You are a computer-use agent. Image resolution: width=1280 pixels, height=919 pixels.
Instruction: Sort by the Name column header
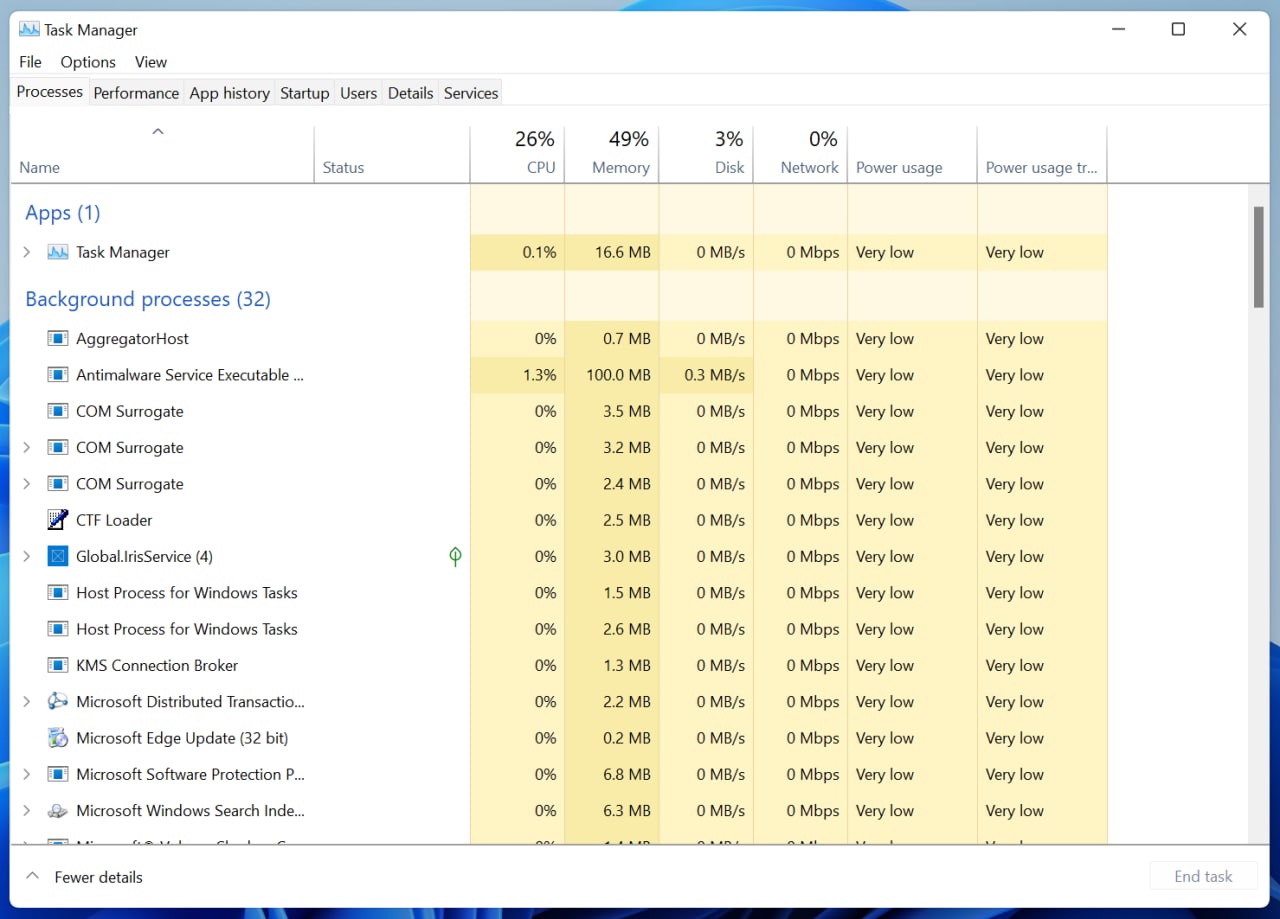tap(162, 154)
